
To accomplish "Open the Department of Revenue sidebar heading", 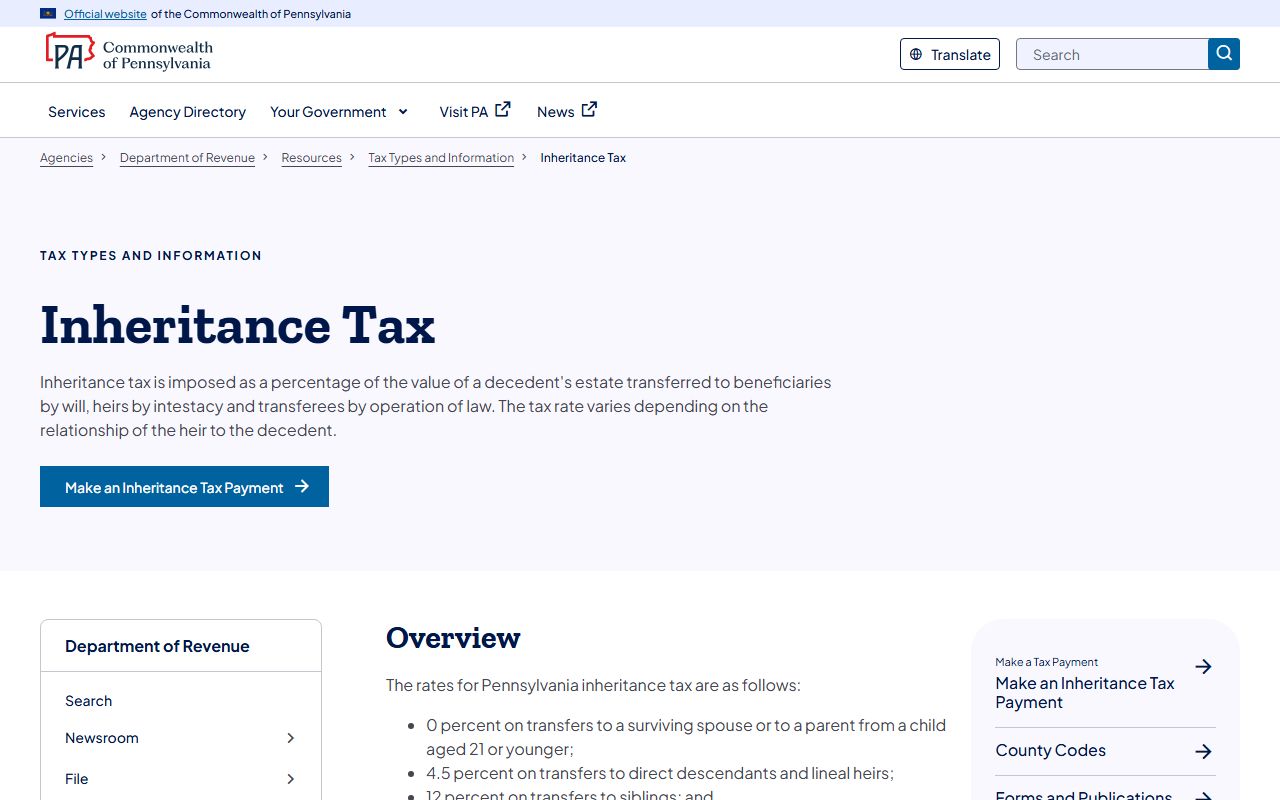I will (157, 646).
